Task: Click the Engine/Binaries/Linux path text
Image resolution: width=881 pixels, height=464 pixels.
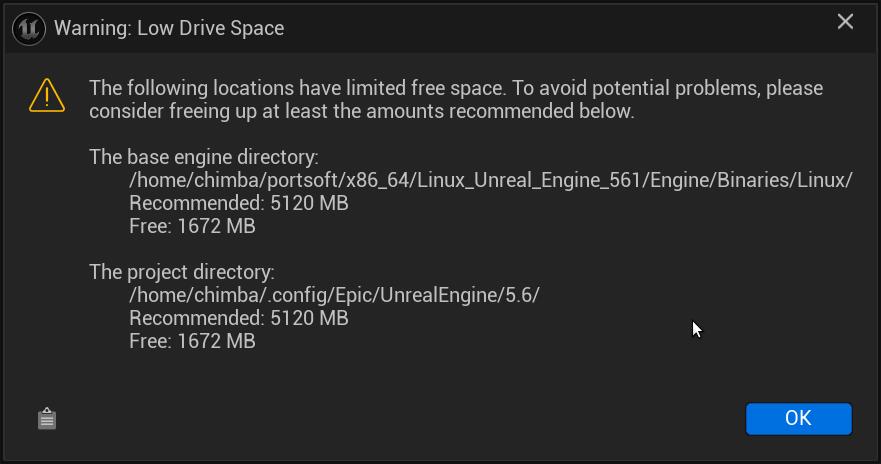Action: click(490, 180)
